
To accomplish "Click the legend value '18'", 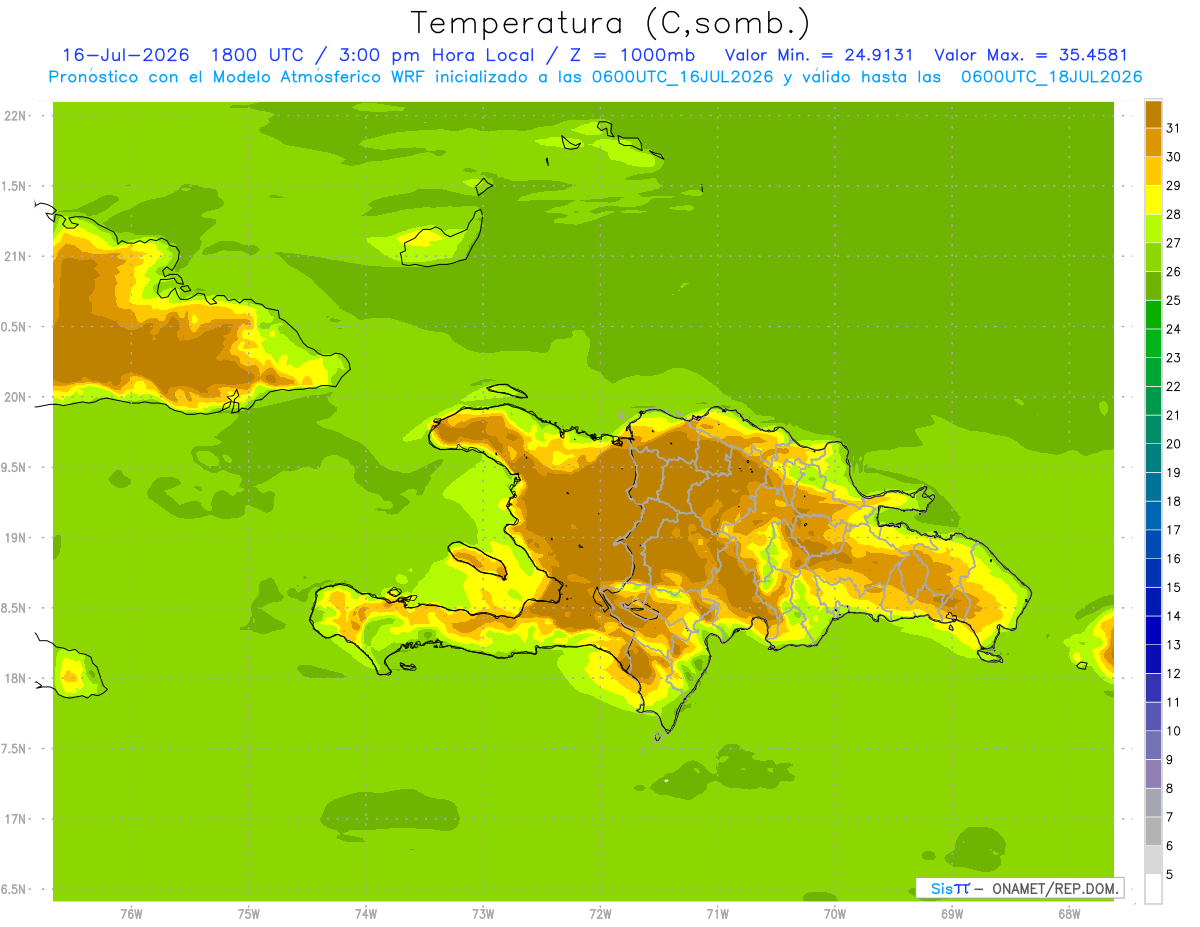I will coord(1174,501).
